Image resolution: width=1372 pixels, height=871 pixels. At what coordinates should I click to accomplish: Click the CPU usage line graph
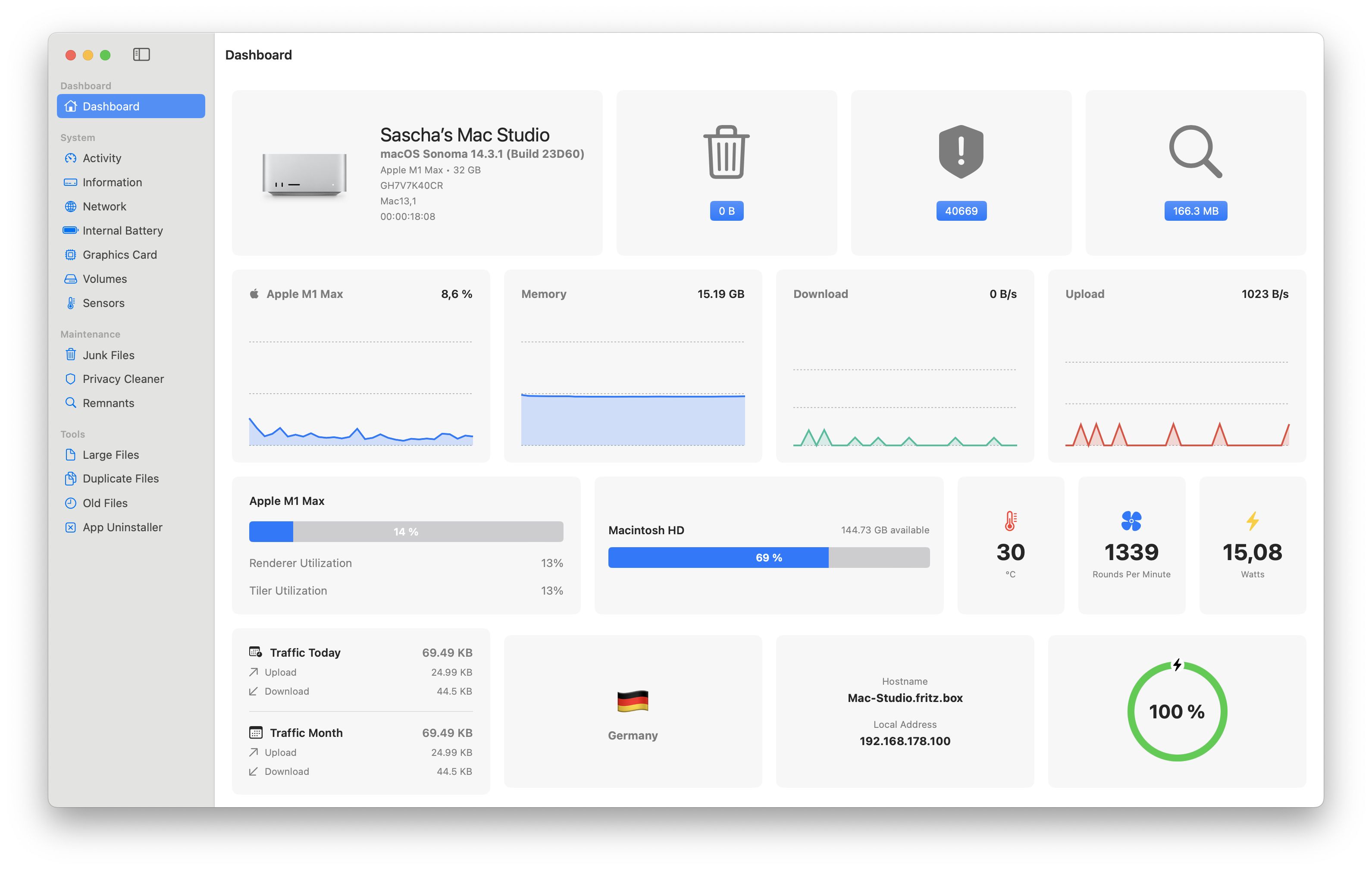pyautogui.click(x=360, y=431)
